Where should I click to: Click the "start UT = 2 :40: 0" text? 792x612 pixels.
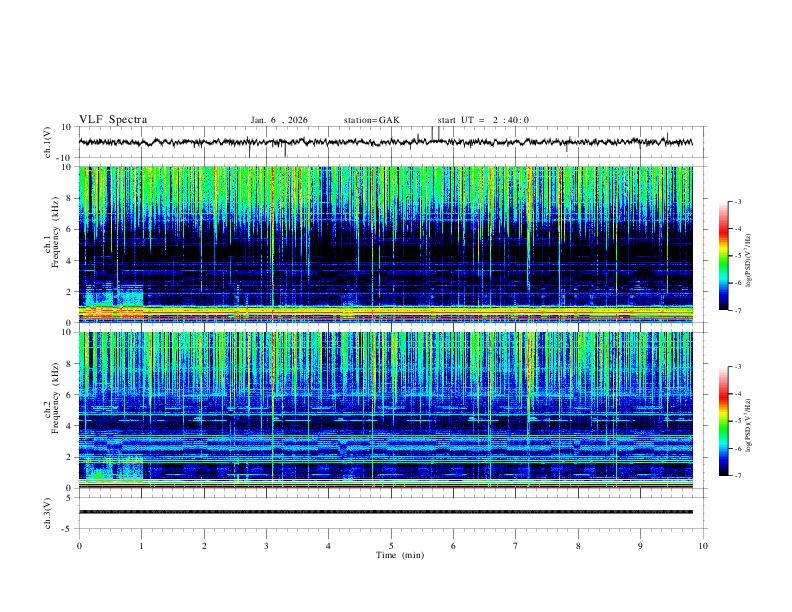pyautogui.click(x=483, y=120)
